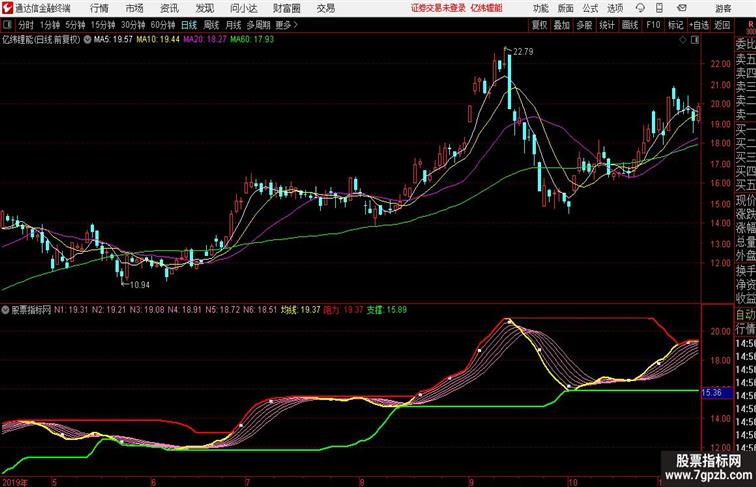Switch to the 周线 weekly period
756x487 pixels.
point(211,25)
